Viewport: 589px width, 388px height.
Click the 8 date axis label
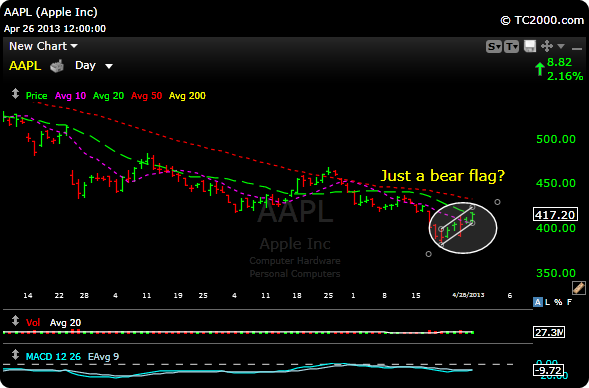[384, 296]
